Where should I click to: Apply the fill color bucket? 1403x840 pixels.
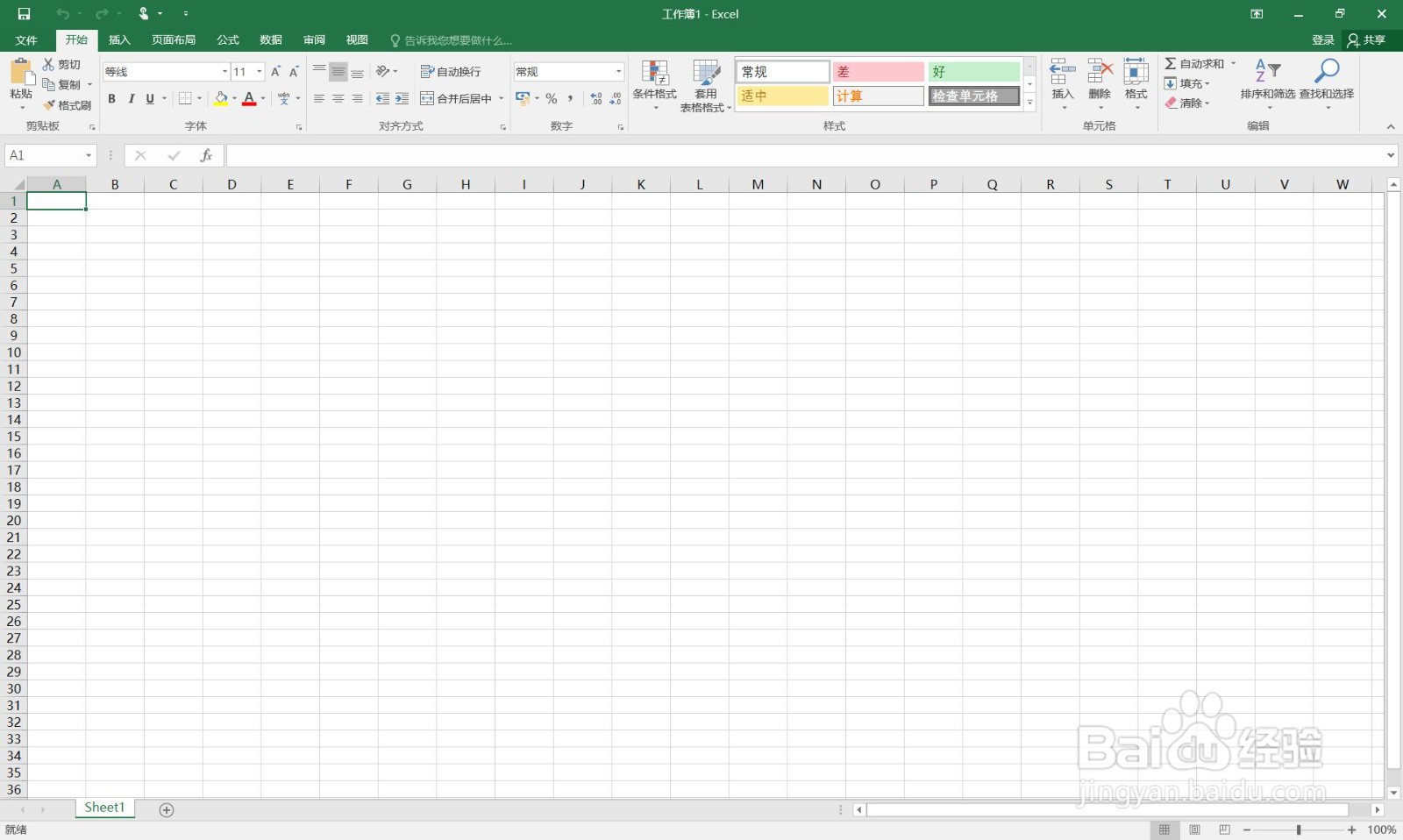coord(221,99)
